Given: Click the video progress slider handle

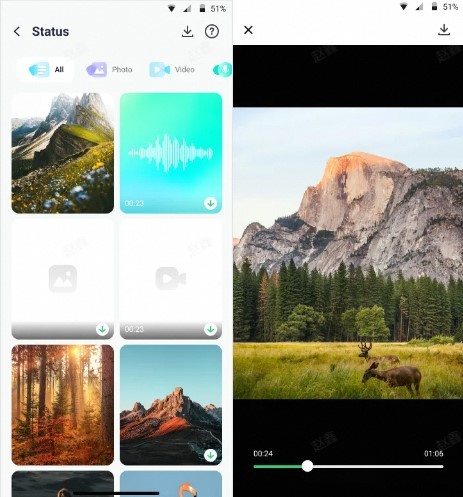Looking at the screenshot, I should point(307,466).
